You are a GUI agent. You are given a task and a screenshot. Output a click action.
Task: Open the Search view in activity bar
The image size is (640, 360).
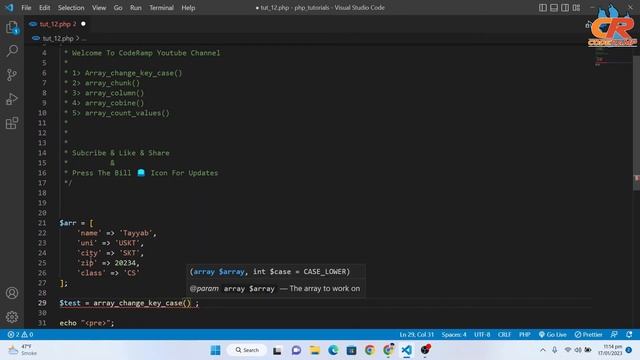pyautogui.click(x=12, y=51)
